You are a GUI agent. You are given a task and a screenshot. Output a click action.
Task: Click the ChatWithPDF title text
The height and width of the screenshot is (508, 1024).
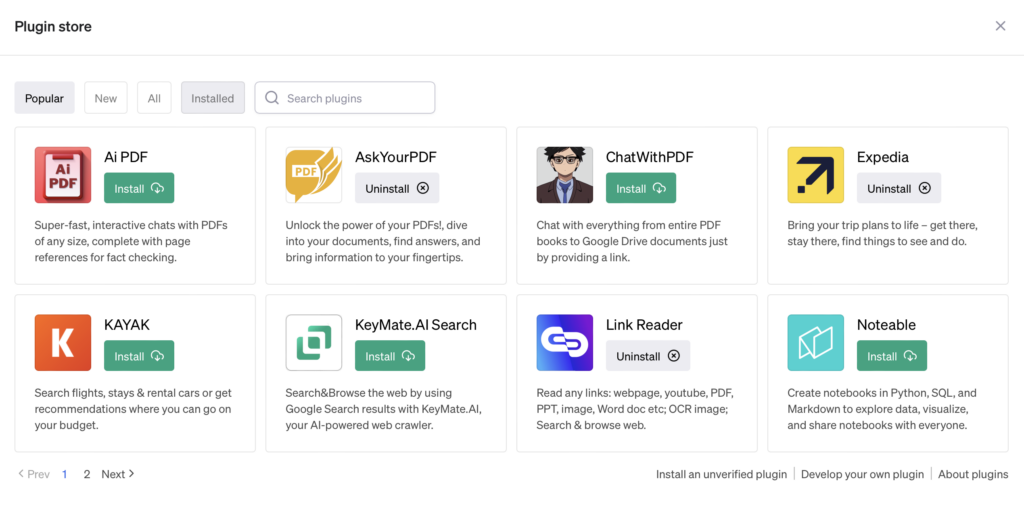650,157
